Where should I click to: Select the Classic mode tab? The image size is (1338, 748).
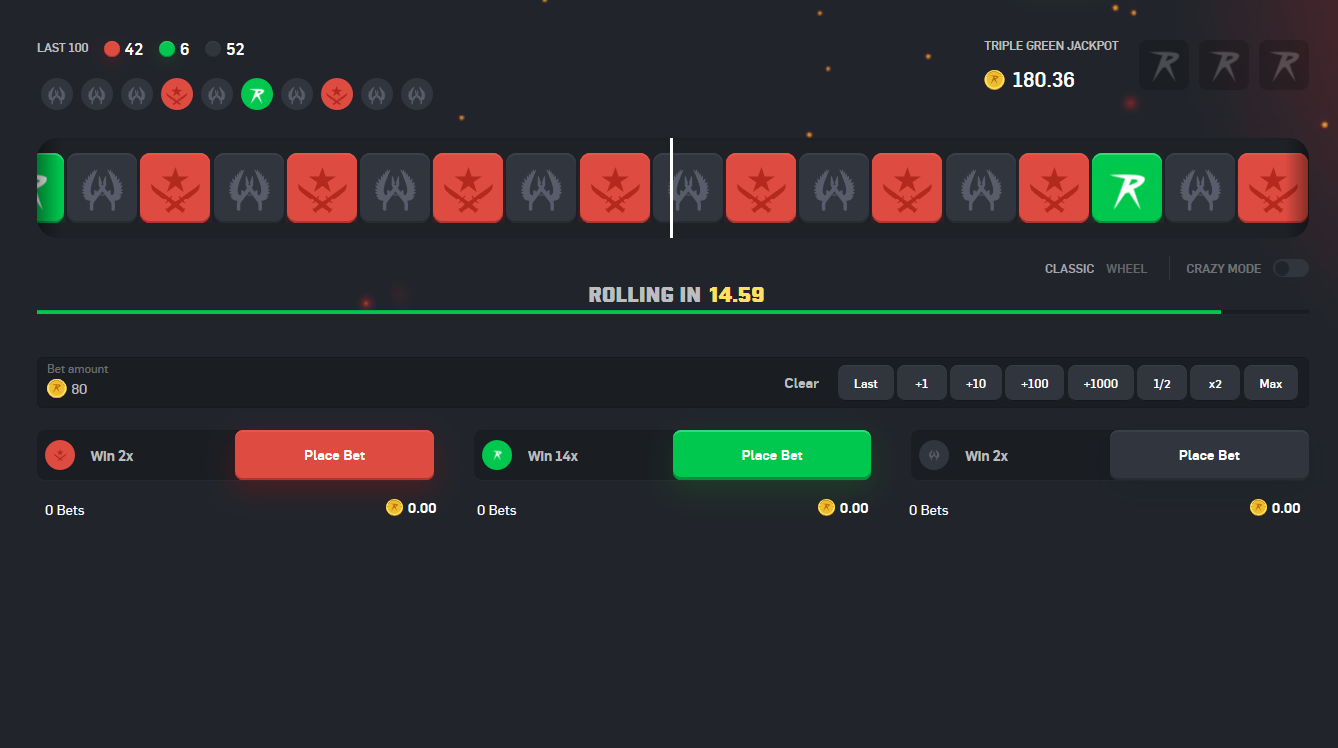[x=1069, y=268]
